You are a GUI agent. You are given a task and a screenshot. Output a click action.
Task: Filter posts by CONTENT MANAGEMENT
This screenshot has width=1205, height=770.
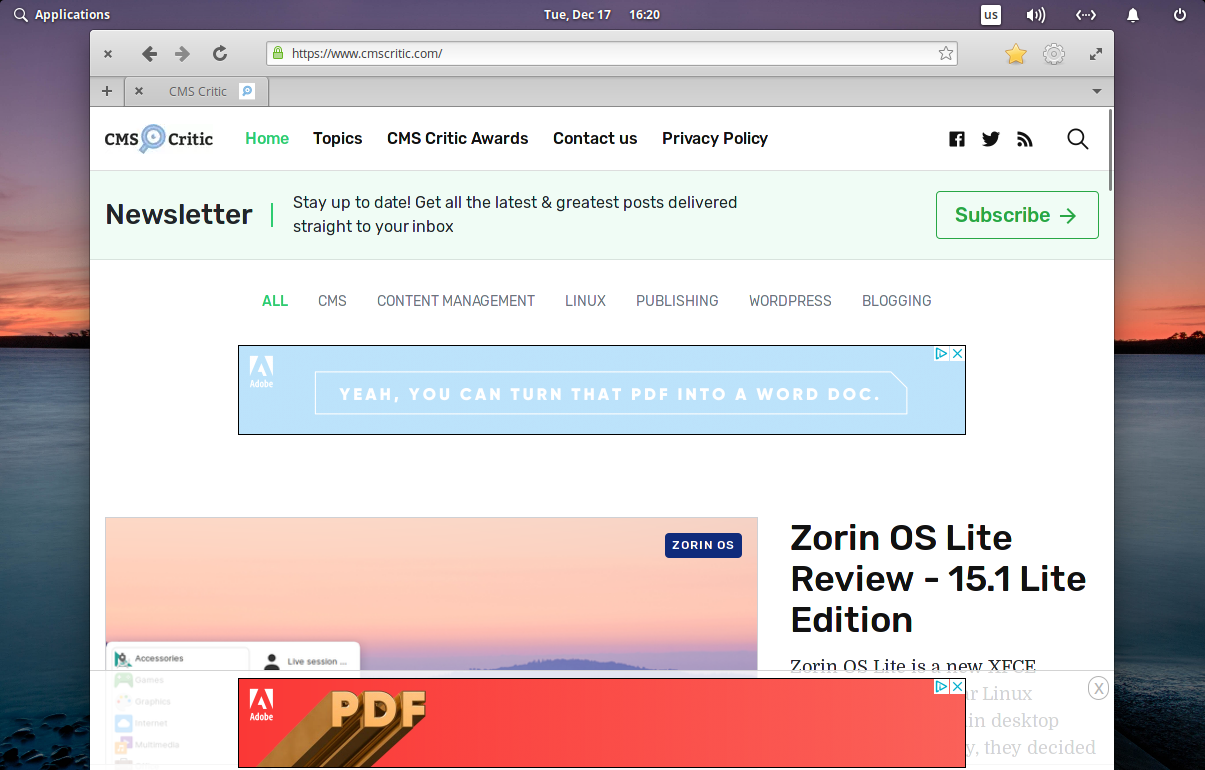(x=456, y=301)
